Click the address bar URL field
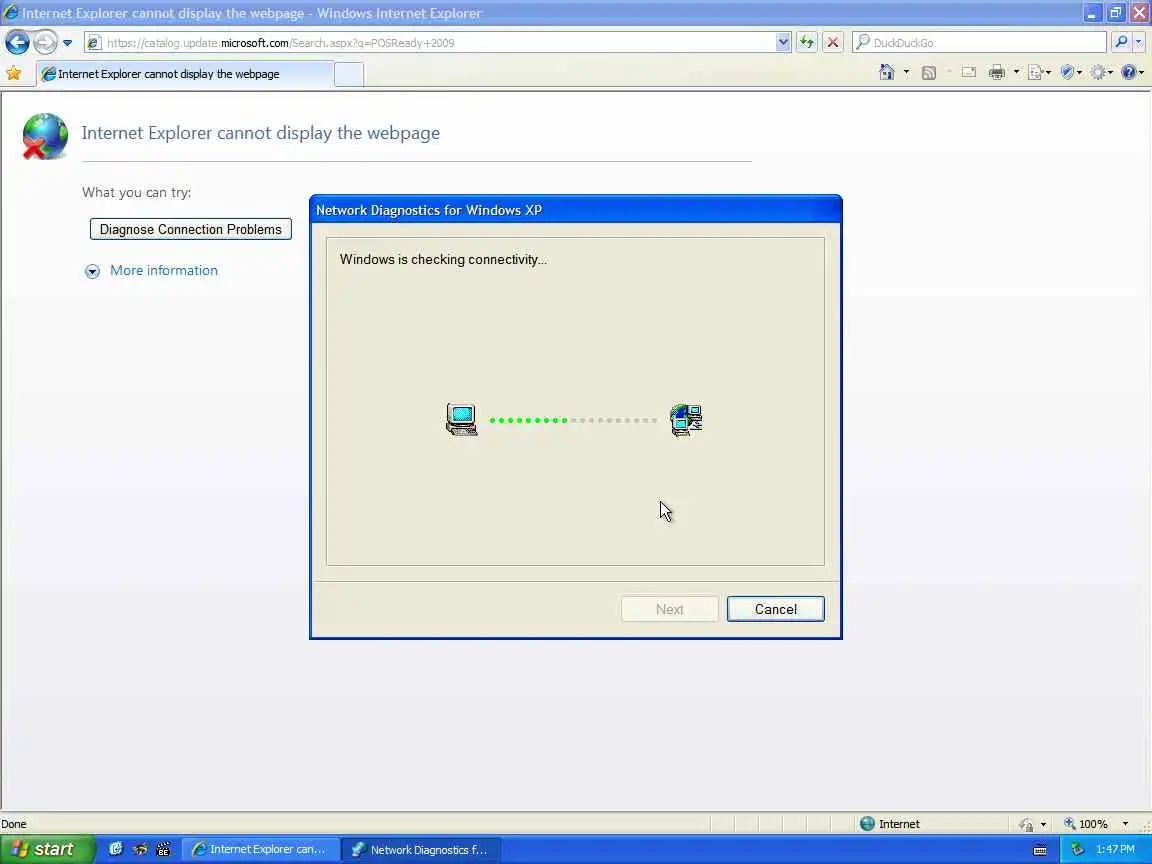Screen dimensions: 1152x864 (430, 43)
